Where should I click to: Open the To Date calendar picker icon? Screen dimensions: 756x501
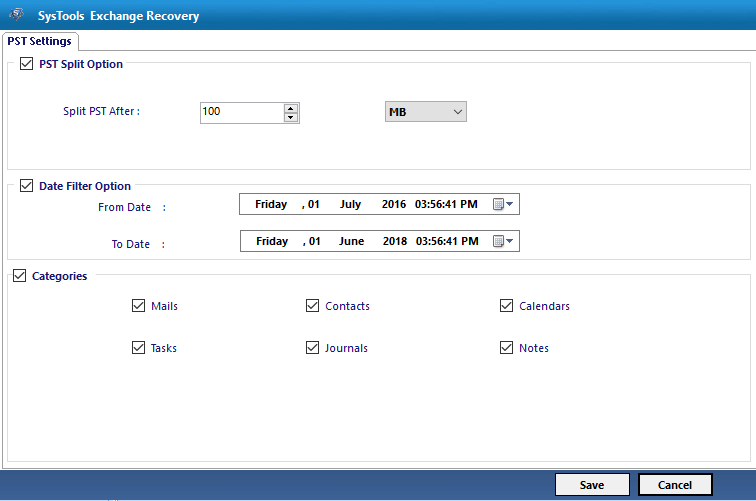[x=503, y=242]
